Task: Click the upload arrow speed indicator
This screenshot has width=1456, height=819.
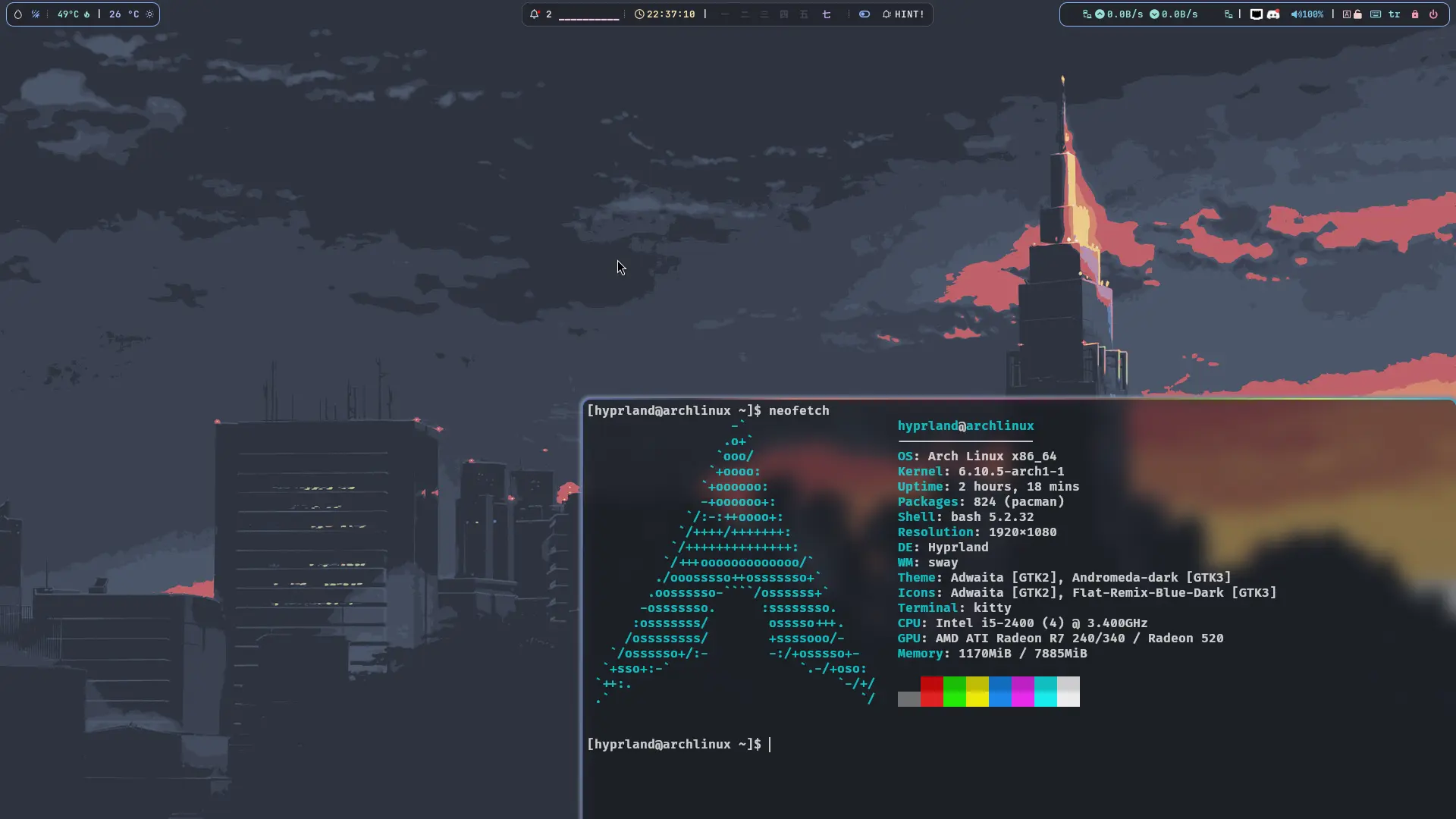Action: click(1119, 14)
